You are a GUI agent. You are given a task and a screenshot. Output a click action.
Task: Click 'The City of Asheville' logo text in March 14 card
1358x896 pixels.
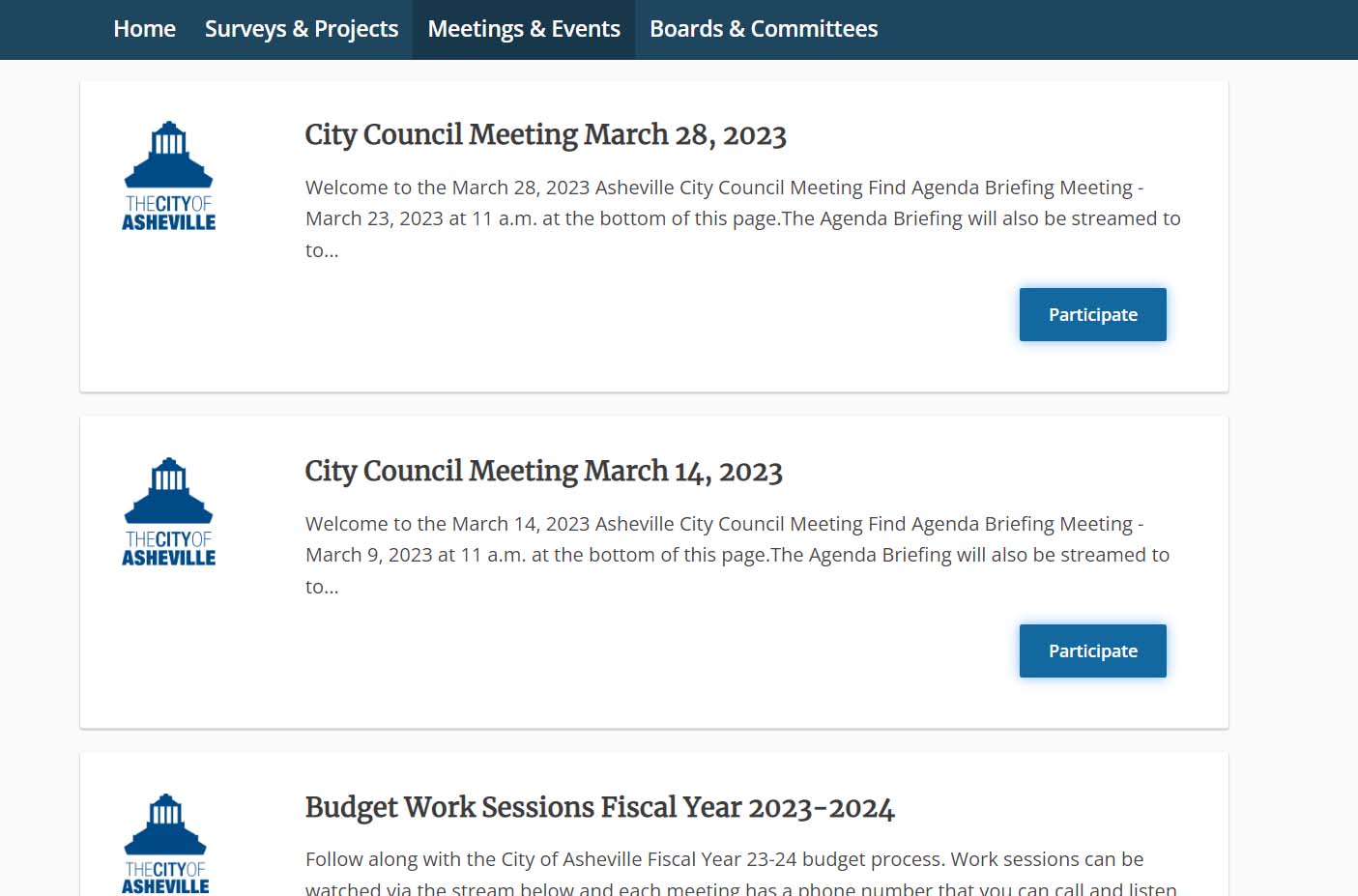(x=168, y=549)
